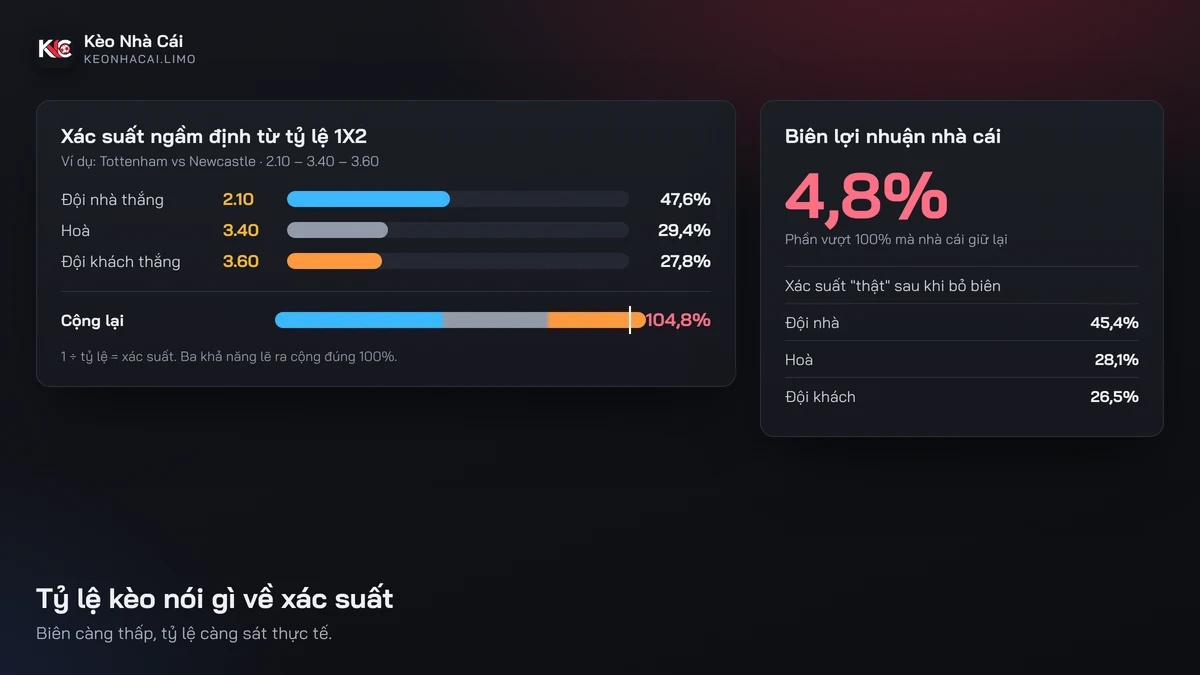Select the Hoà 28,1% row
The height and width of the screenshot is (675, 1200).
point(962,359)
